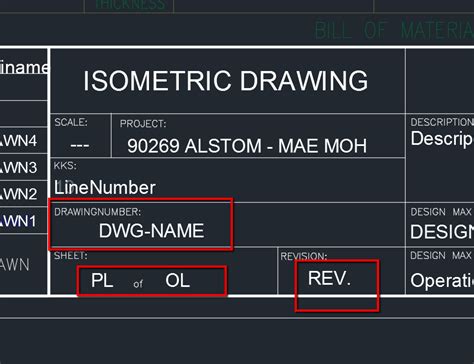The width and height of the screenshot is (474, 364).
Task: Select the Operati attribute text
Action: (442, 281)
